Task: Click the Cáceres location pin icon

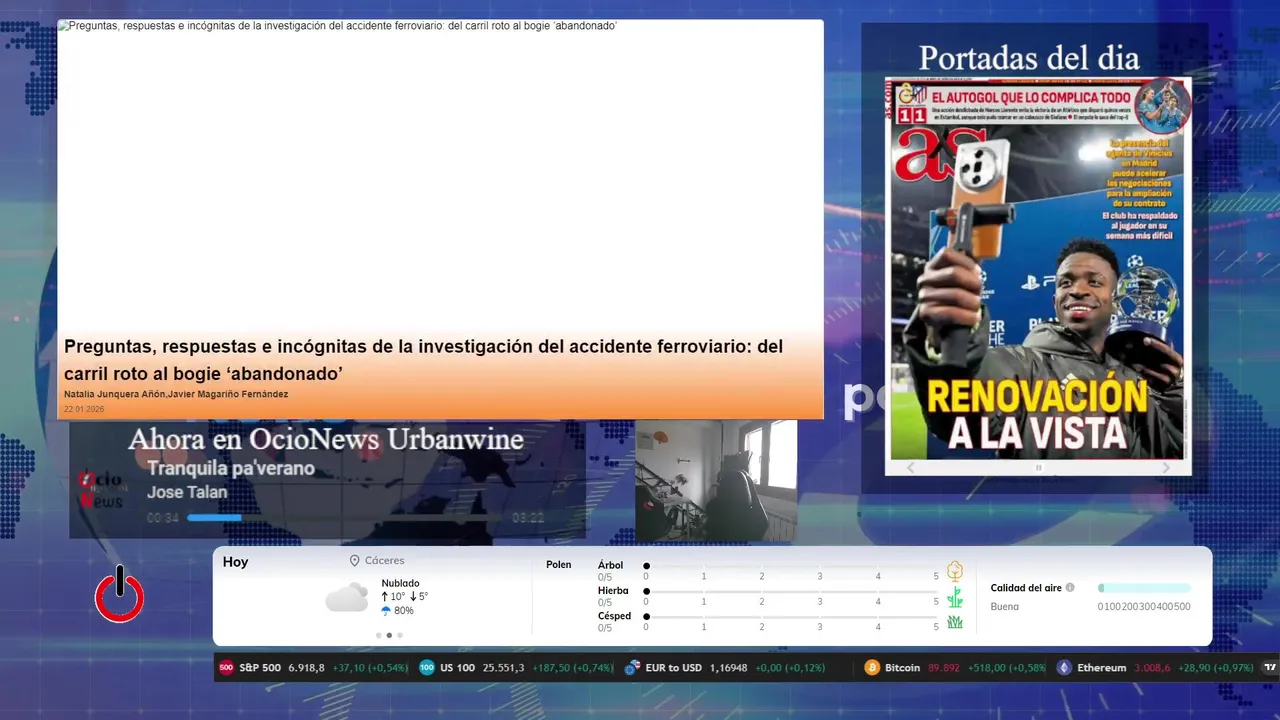Action: click(355, 561)
